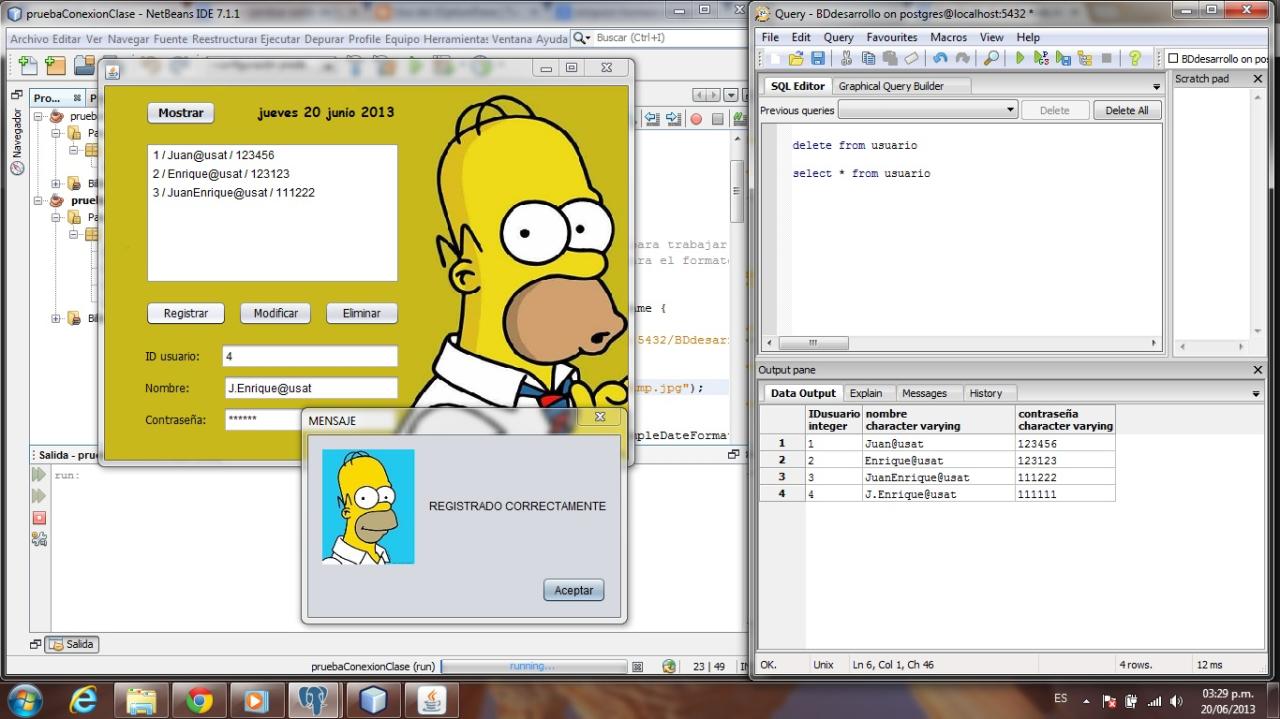Open Find with the magnifier icon in pgAdmin
The width and height of the screenshot is (1280, 719).
tap(991, 59)
